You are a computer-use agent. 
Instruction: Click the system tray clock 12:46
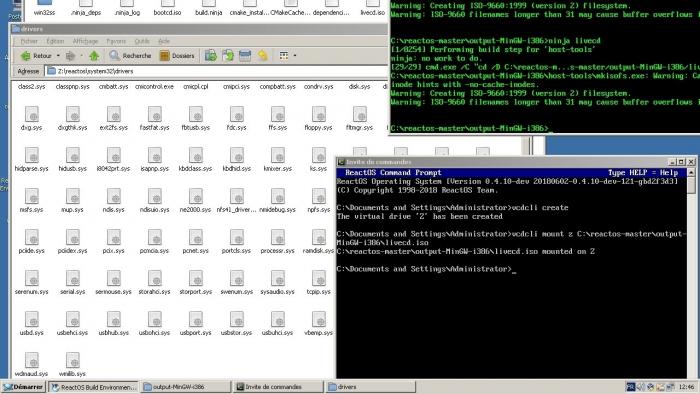pos(686,387)
